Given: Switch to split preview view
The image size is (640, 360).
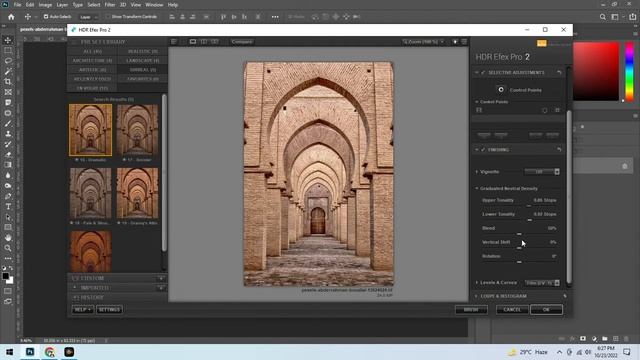Looking at the screenshot, I should pyautogui.click(x=203, y=42).
